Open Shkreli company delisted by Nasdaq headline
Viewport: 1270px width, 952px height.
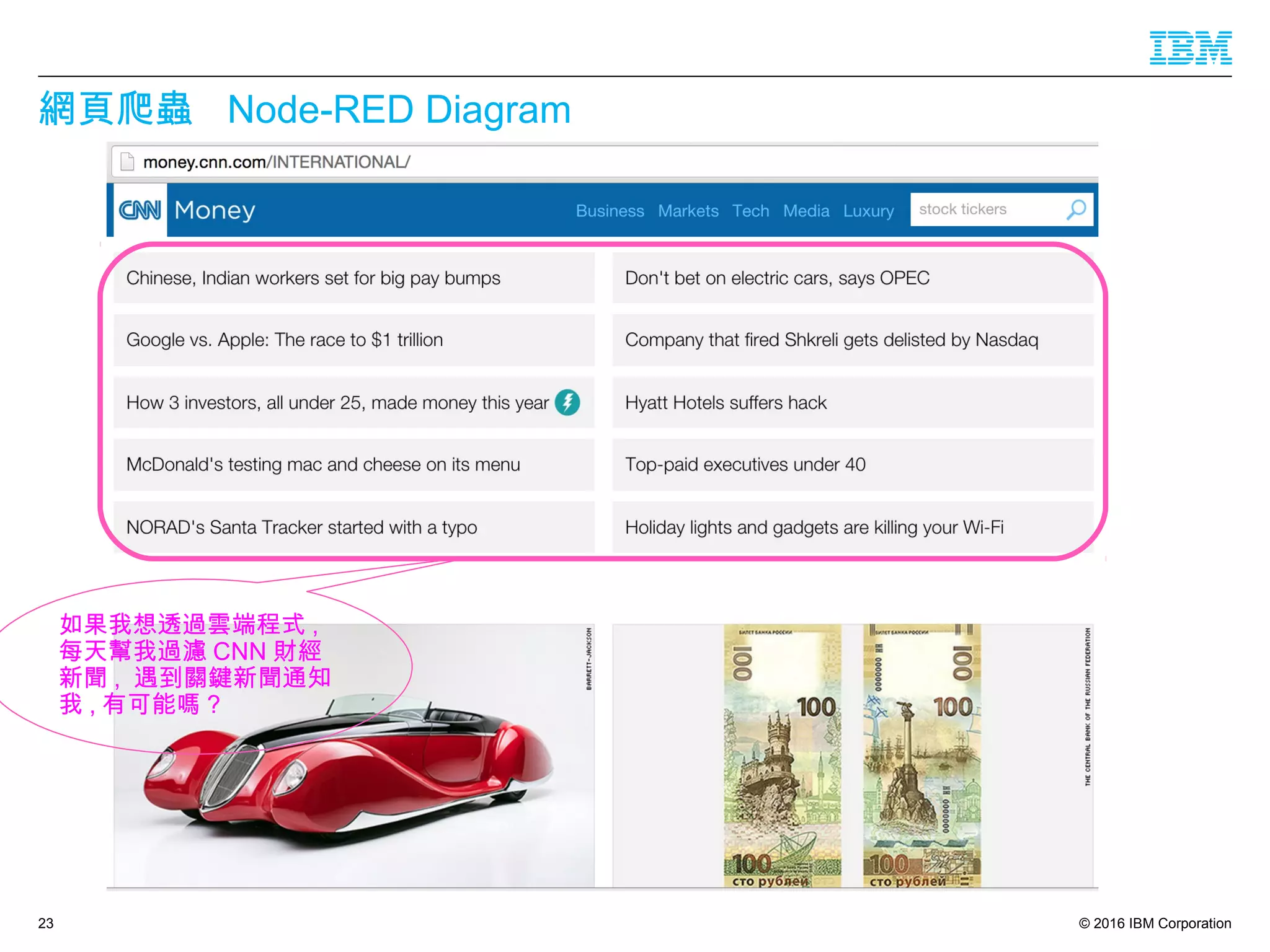click(853, 340)
